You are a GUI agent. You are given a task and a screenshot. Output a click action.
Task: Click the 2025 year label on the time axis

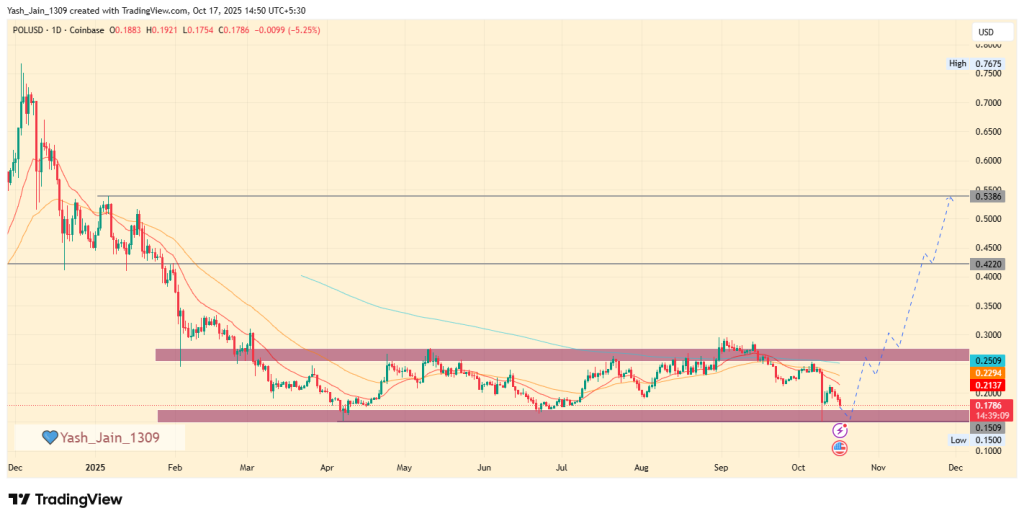coord(96,467)
